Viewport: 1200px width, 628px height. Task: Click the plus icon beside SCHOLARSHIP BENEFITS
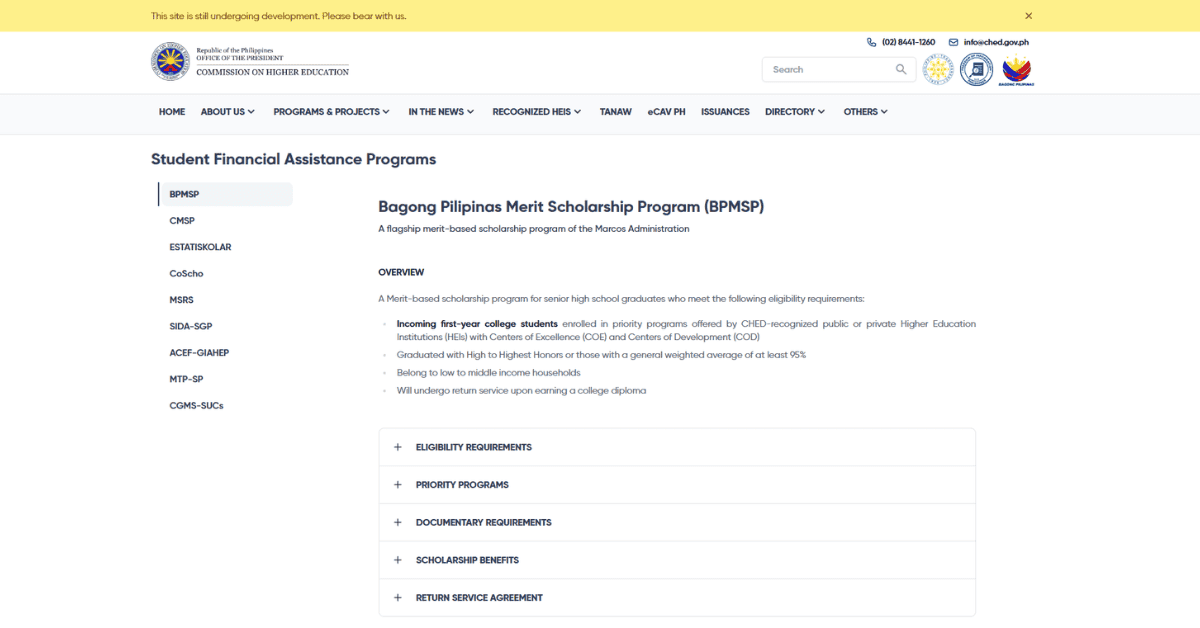pos(398,560)
